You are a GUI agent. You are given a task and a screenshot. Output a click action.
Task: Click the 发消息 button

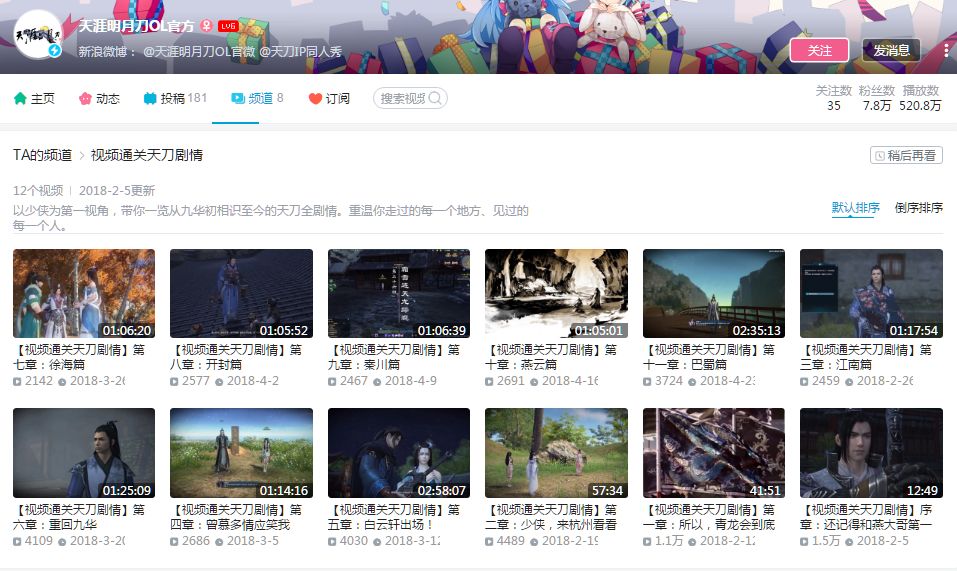coord(891,50)
